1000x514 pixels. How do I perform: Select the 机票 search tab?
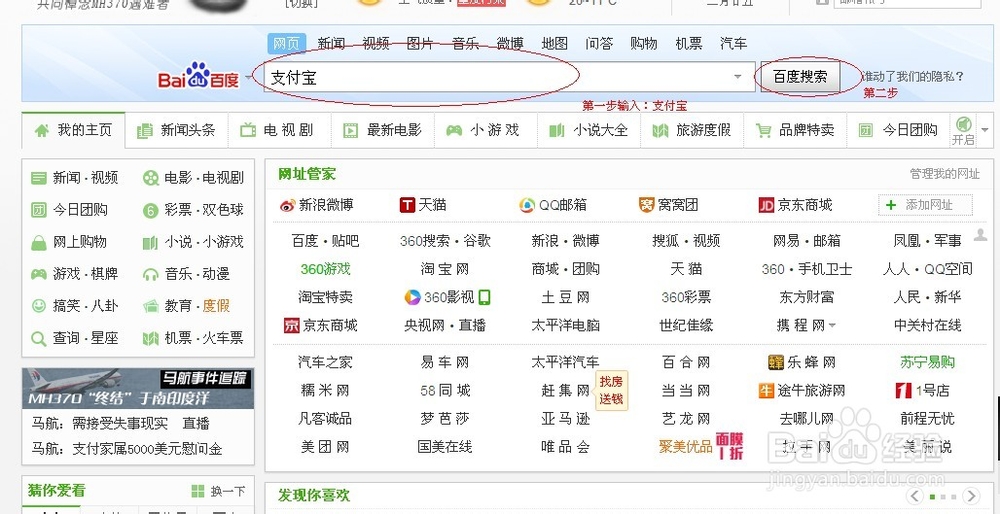click(x=688, y=43)
